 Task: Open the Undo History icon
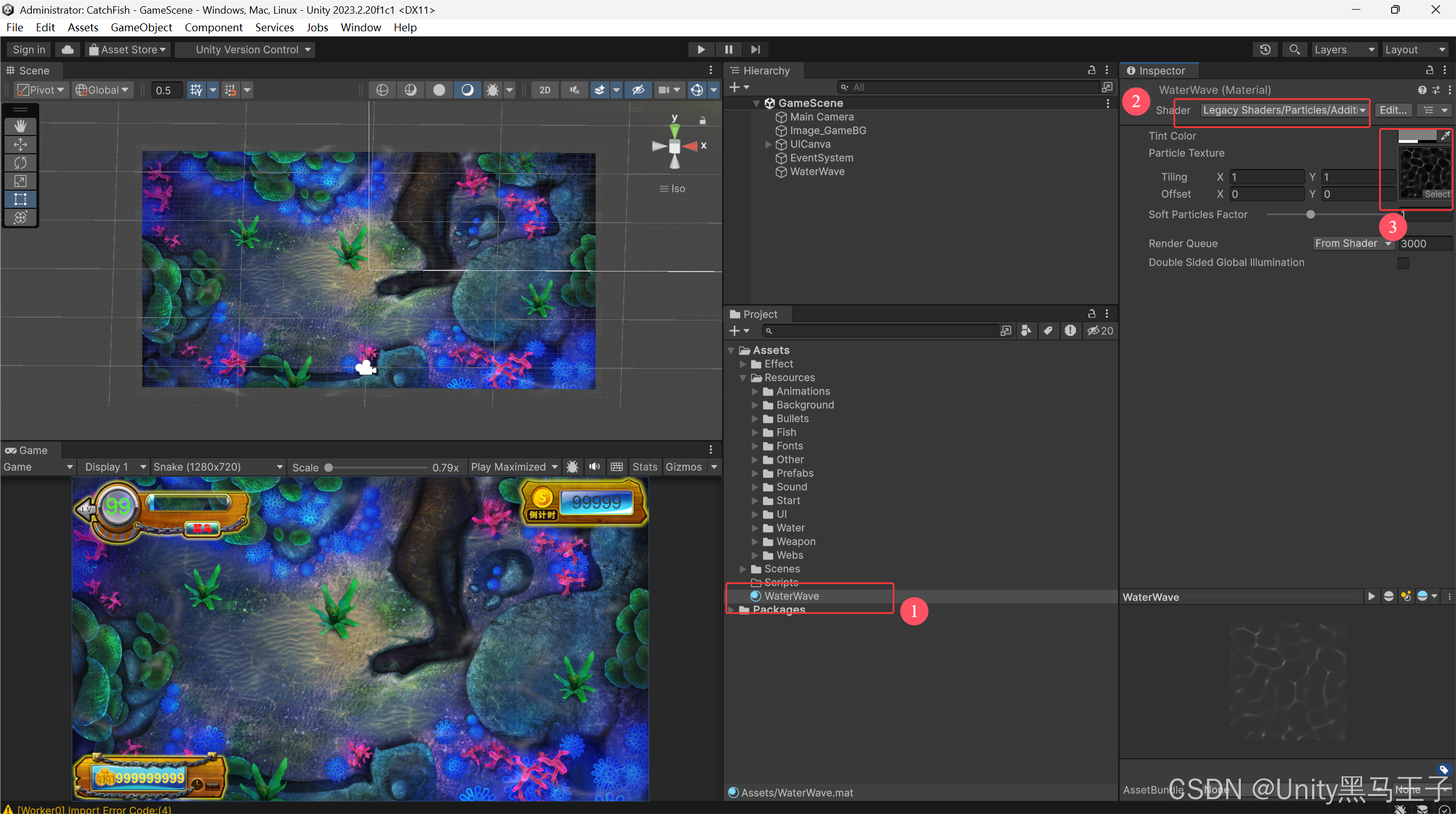pyautogui.click(x=1265, y=50)
